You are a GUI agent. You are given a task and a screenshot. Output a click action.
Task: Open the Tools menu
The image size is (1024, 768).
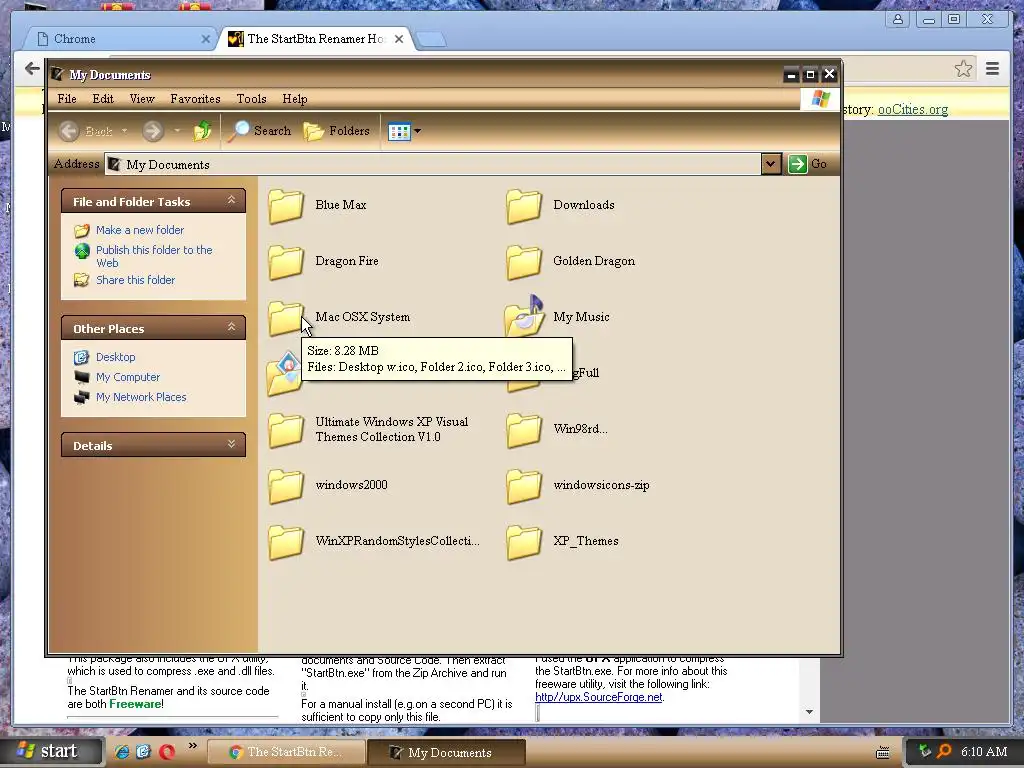coord(251,99)
